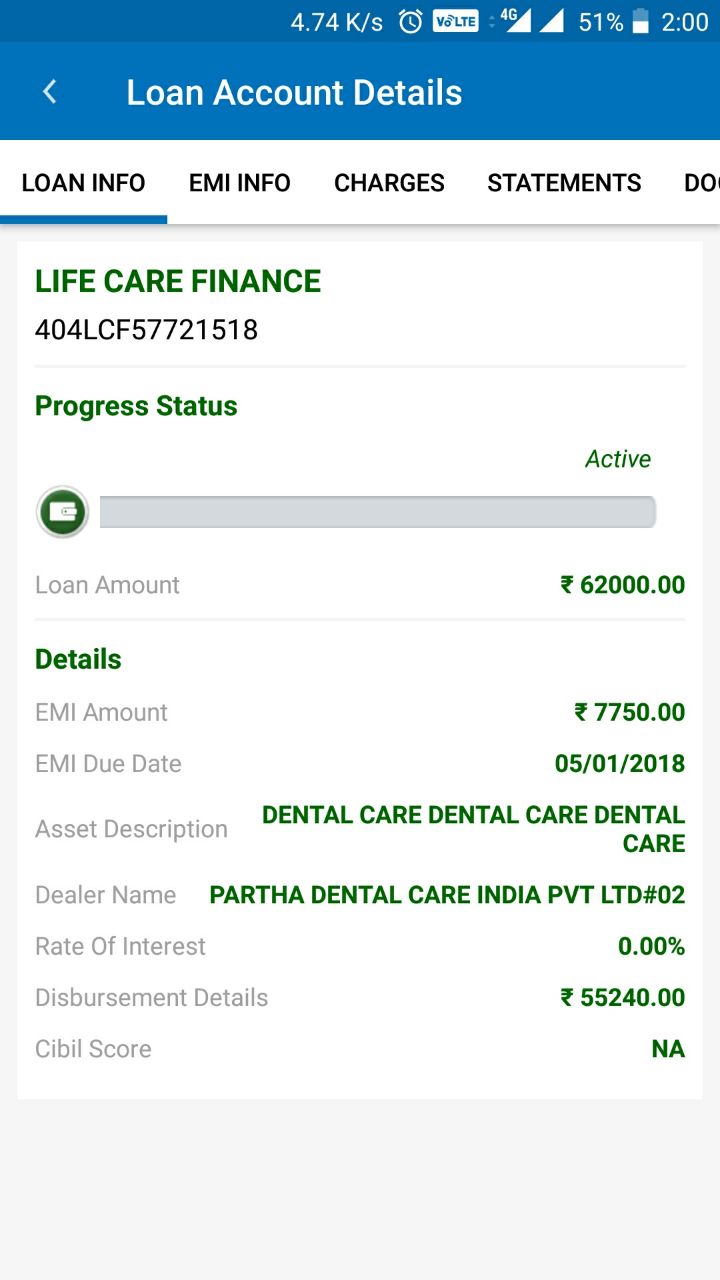Screen dimensions: 720x1280
Task: Open the CHARGES tab
Action: tap(389, 183)
